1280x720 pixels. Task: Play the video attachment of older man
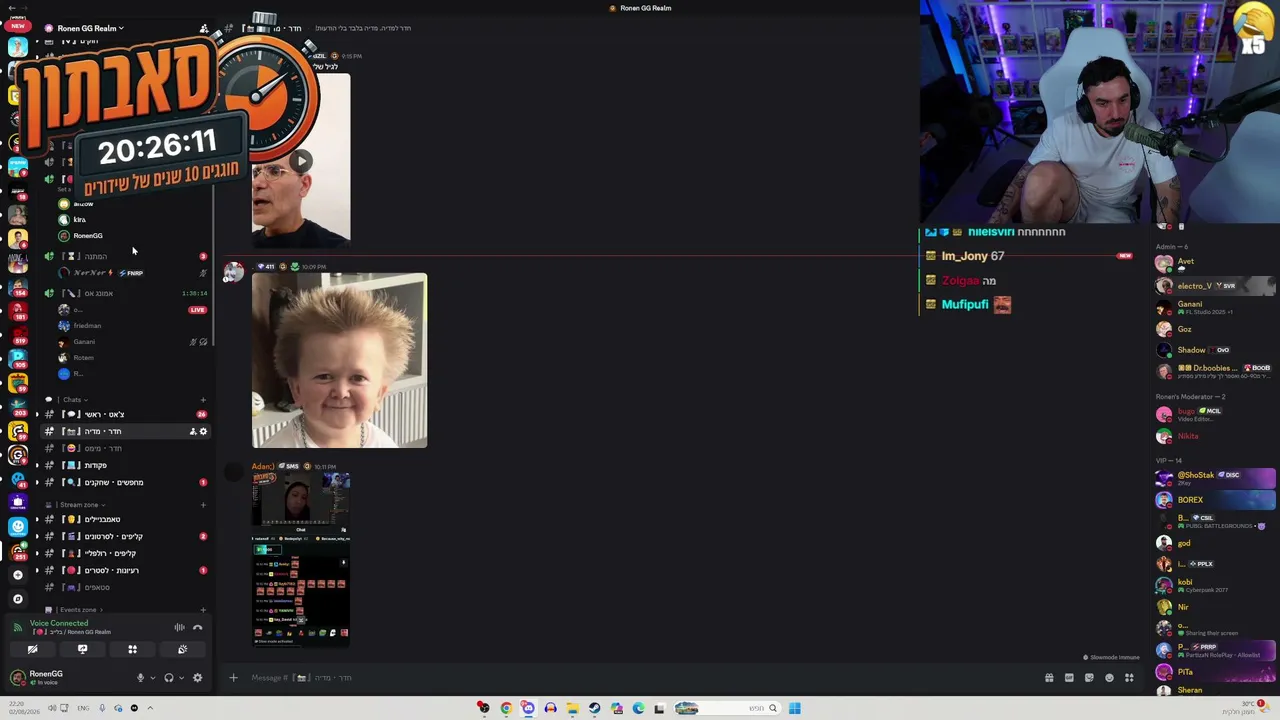[301, 160]
